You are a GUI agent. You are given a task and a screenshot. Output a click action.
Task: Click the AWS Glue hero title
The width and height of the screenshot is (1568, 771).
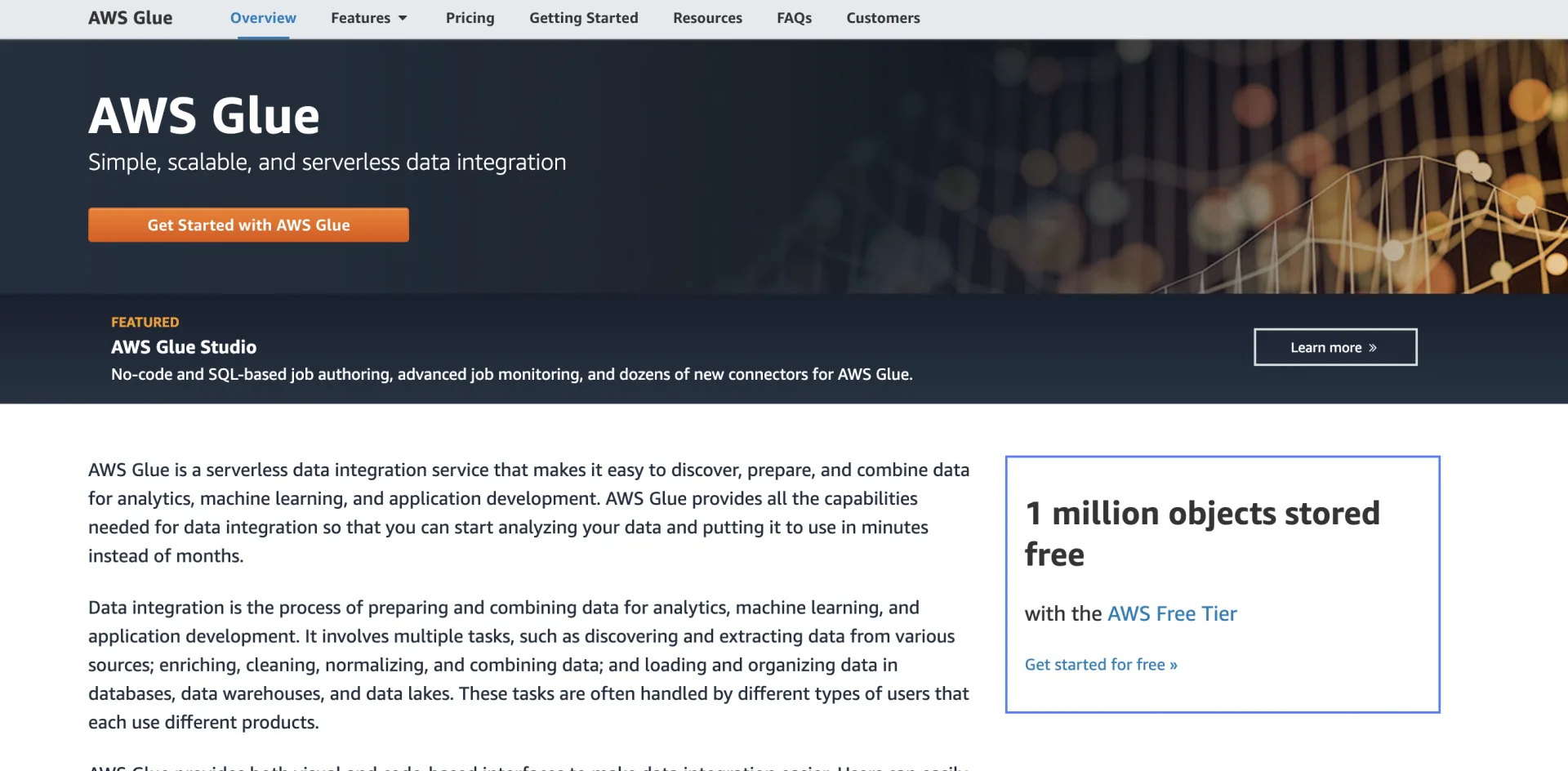coord(204,115)
